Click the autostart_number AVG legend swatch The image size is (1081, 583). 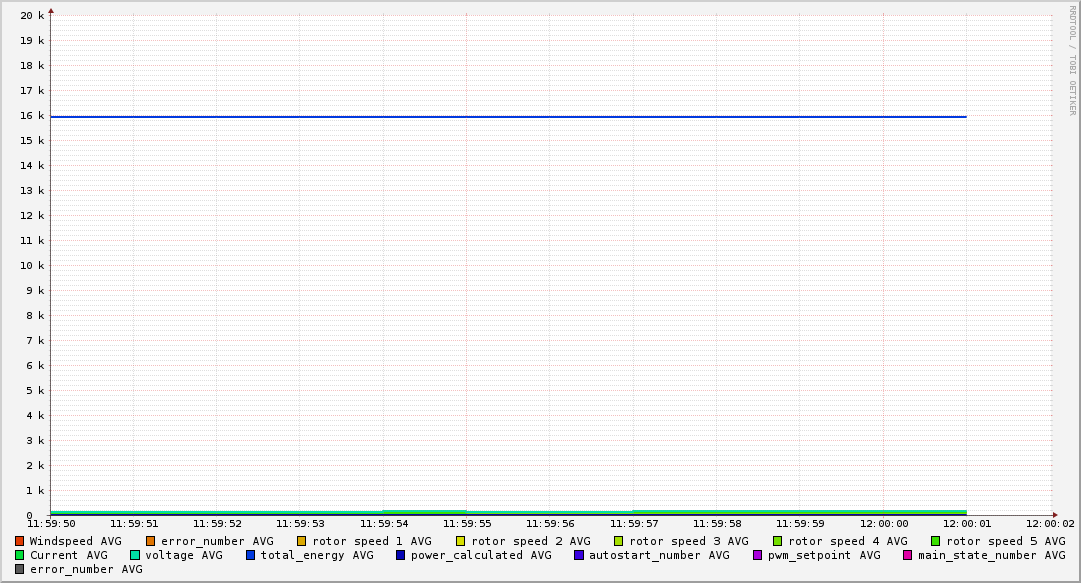pos(579,555)
